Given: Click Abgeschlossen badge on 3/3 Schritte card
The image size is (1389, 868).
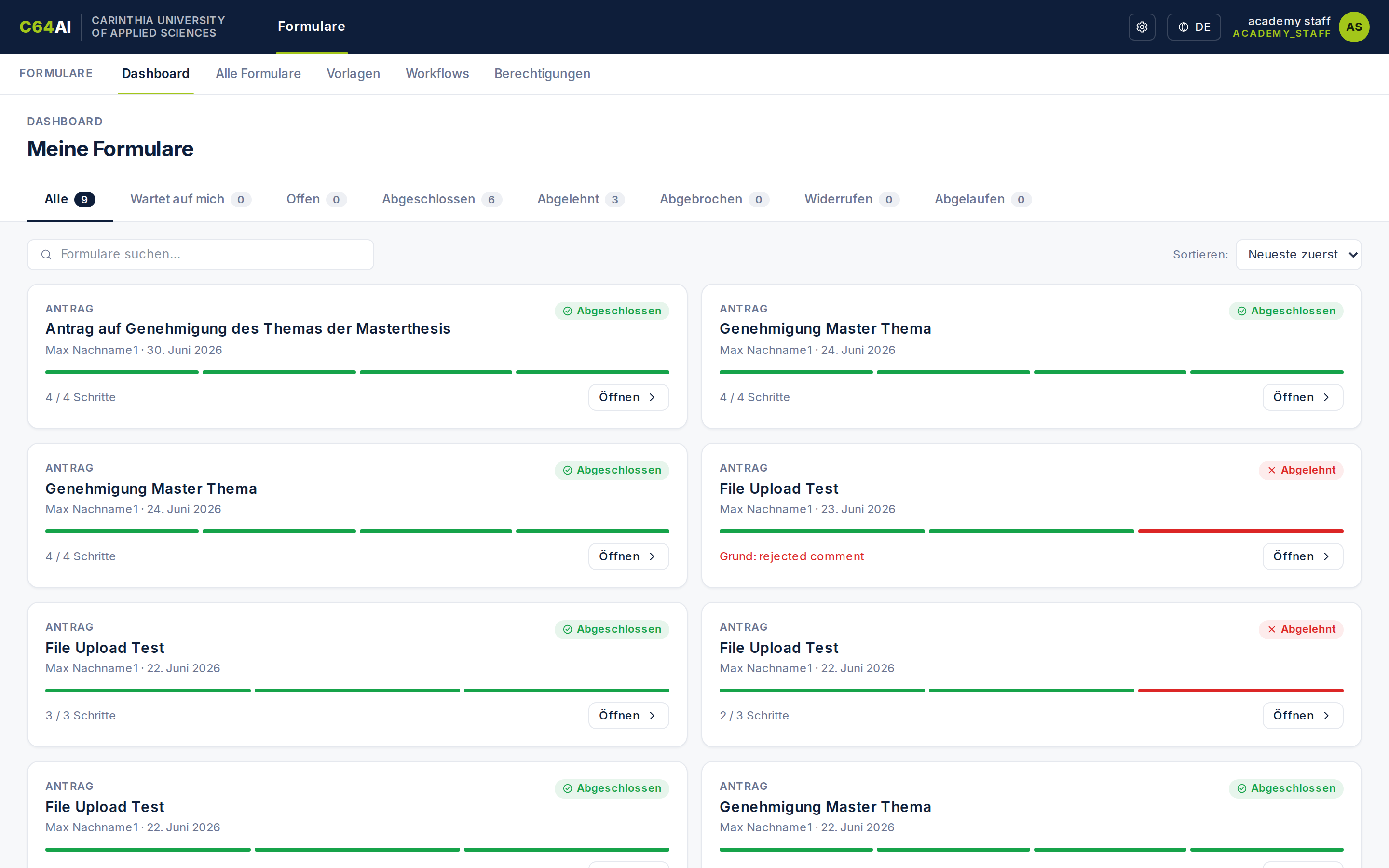Looking at the screenshot, I should (x=612, y=629).
